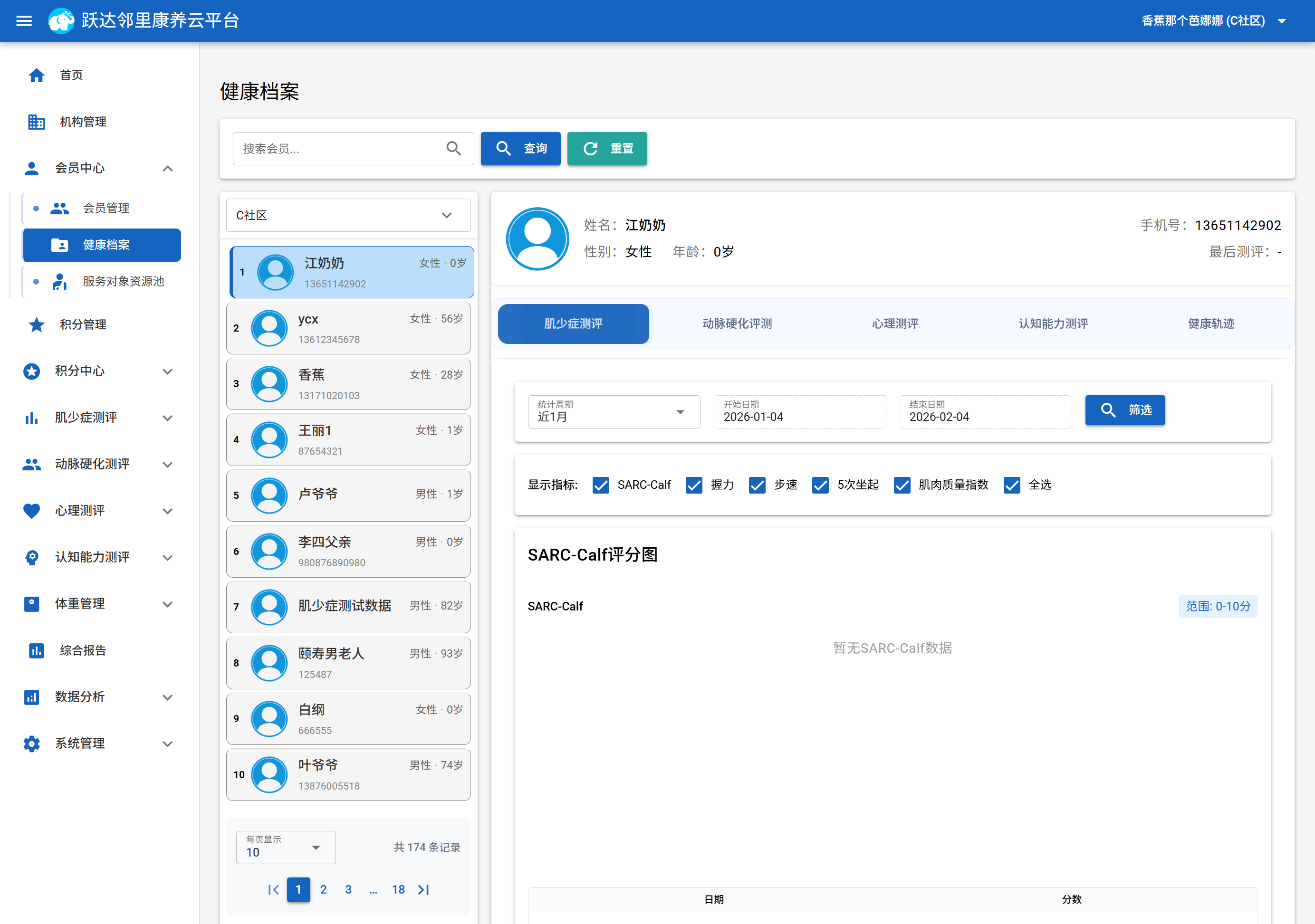Click the 认知能力测评 head icon
1315x924 pixels.
[x=32, y=558]
